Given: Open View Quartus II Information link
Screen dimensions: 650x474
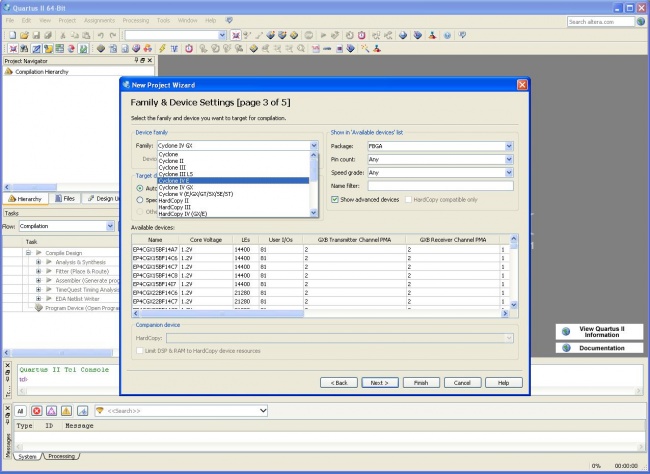Looking at the screenshot, I should tap(599, 332).
